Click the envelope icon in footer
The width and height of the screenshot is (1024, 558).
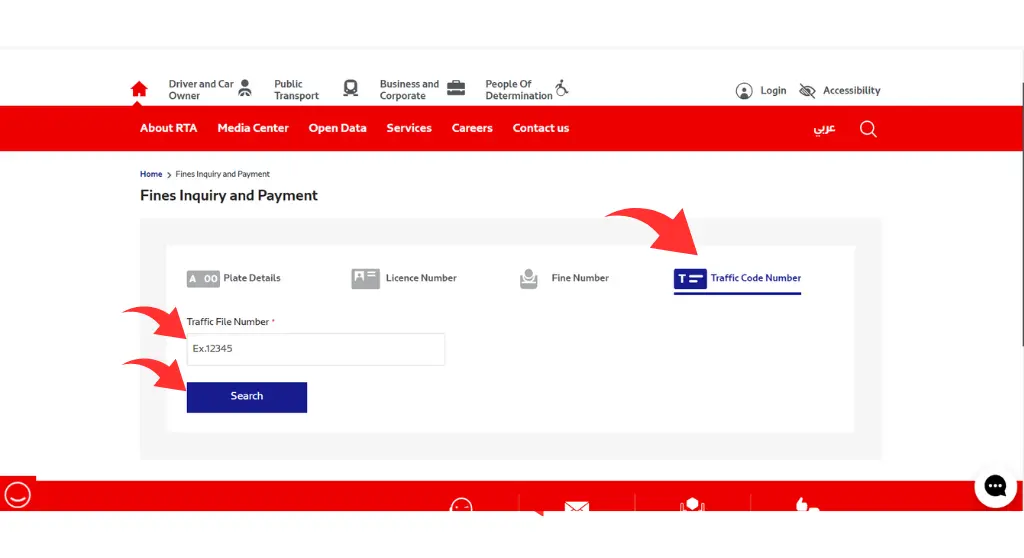tap(577, 506)
